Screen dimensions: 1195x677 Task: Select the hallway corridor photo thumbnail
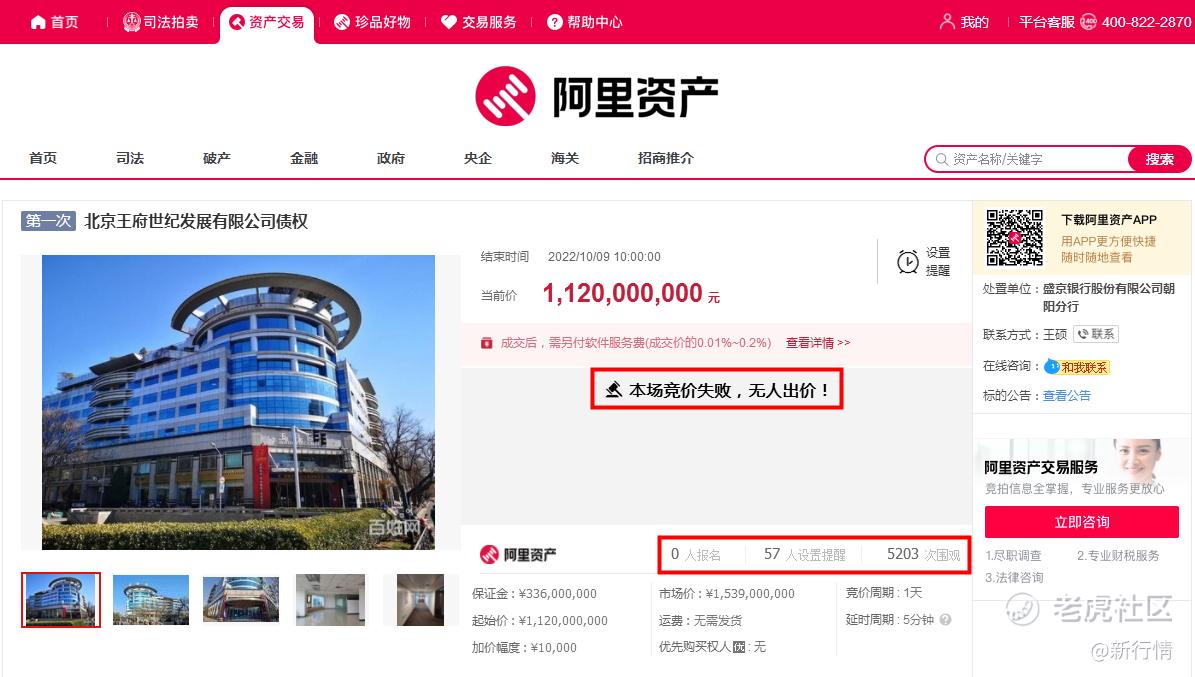pyautogui.click(x=420, y=600)
